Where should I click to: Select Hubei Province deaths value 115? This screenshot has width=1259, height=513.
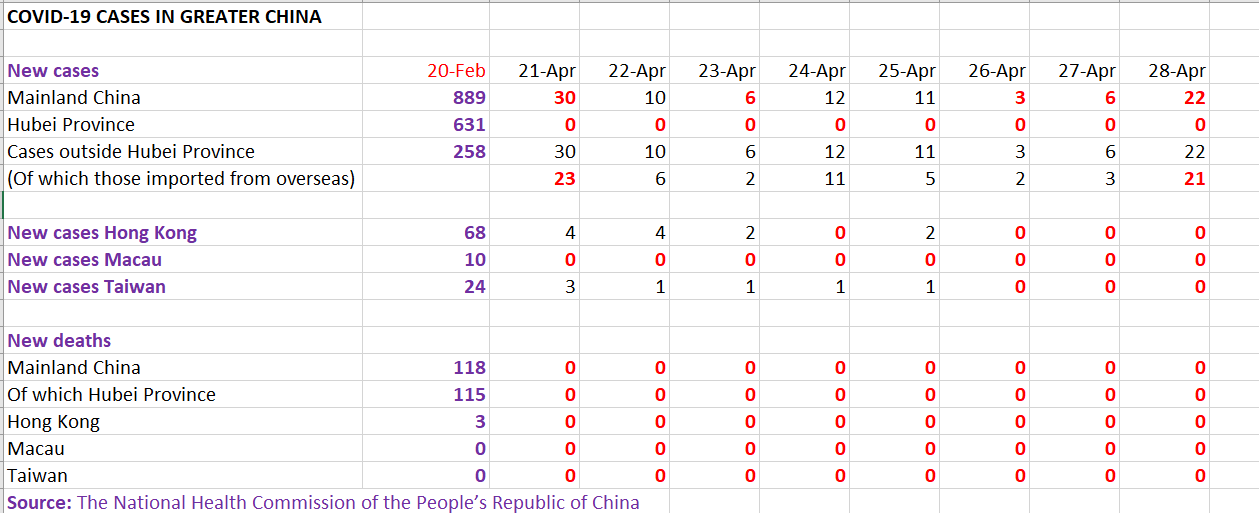click(x=469, y=395)
